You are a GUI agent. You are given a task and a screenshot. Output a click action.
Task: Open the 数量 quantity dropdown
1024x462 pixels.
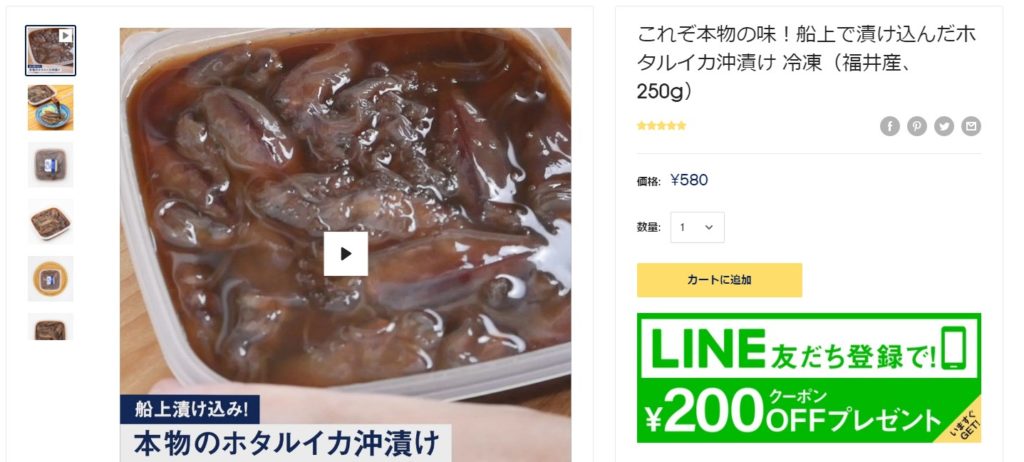pyautogui.click(x=697, y=227)
